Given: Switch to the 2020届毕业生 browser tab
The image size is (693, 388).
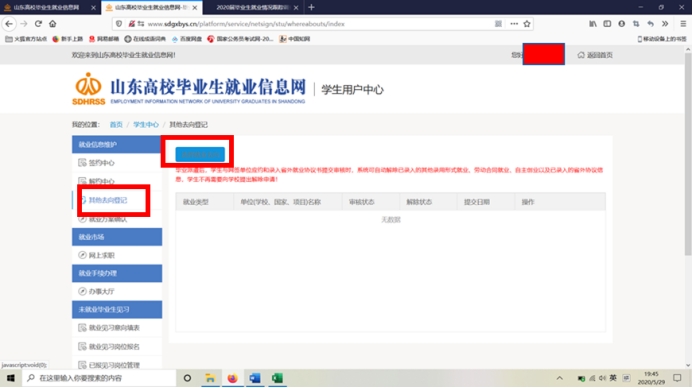Looking at the screenshot, I should point(252,8).
